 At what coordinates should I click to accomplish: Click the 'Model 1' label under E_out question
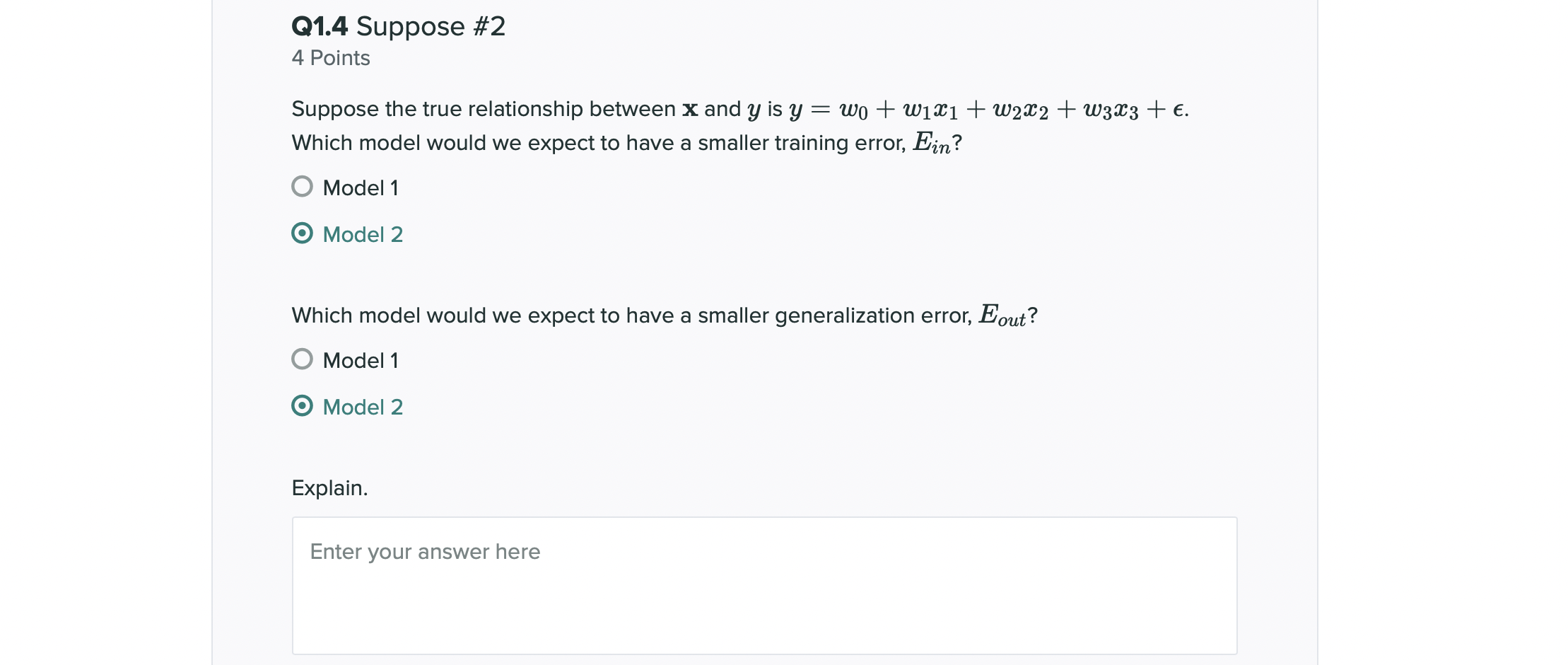coord(361,361)
